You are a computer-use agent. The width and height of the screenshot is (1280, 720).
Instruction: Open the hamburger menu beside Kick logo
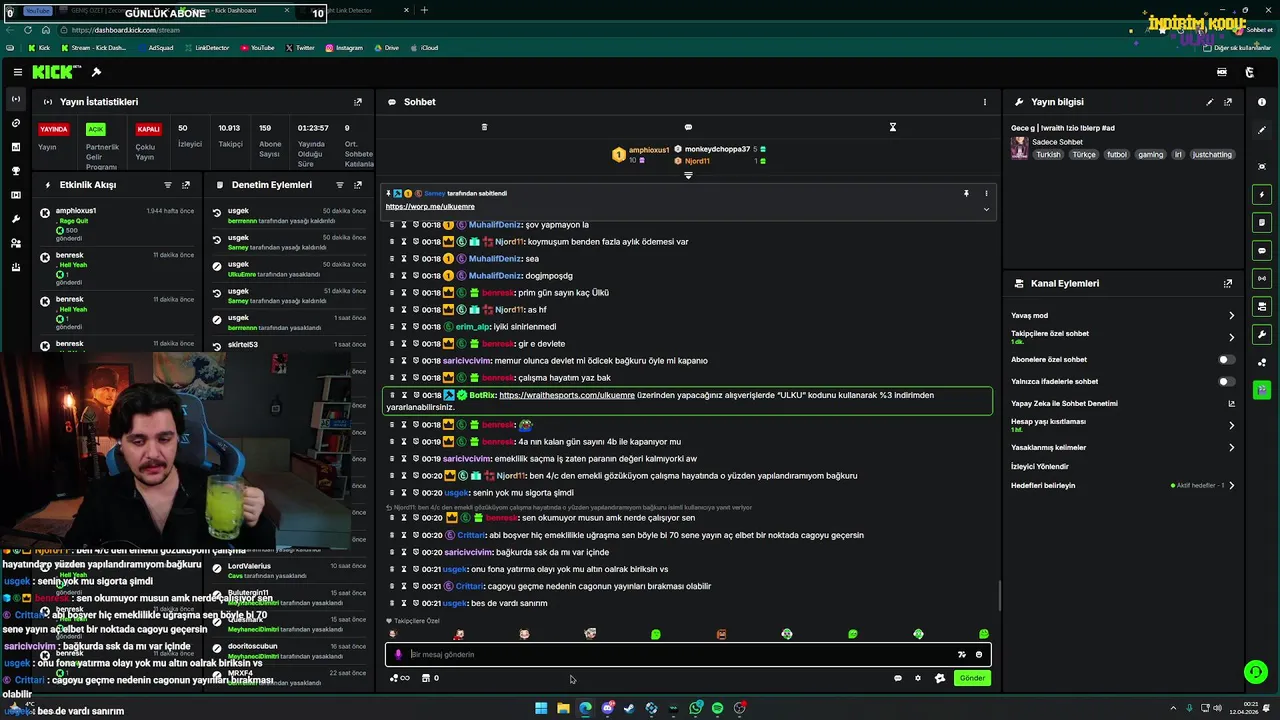pos(18,72)
